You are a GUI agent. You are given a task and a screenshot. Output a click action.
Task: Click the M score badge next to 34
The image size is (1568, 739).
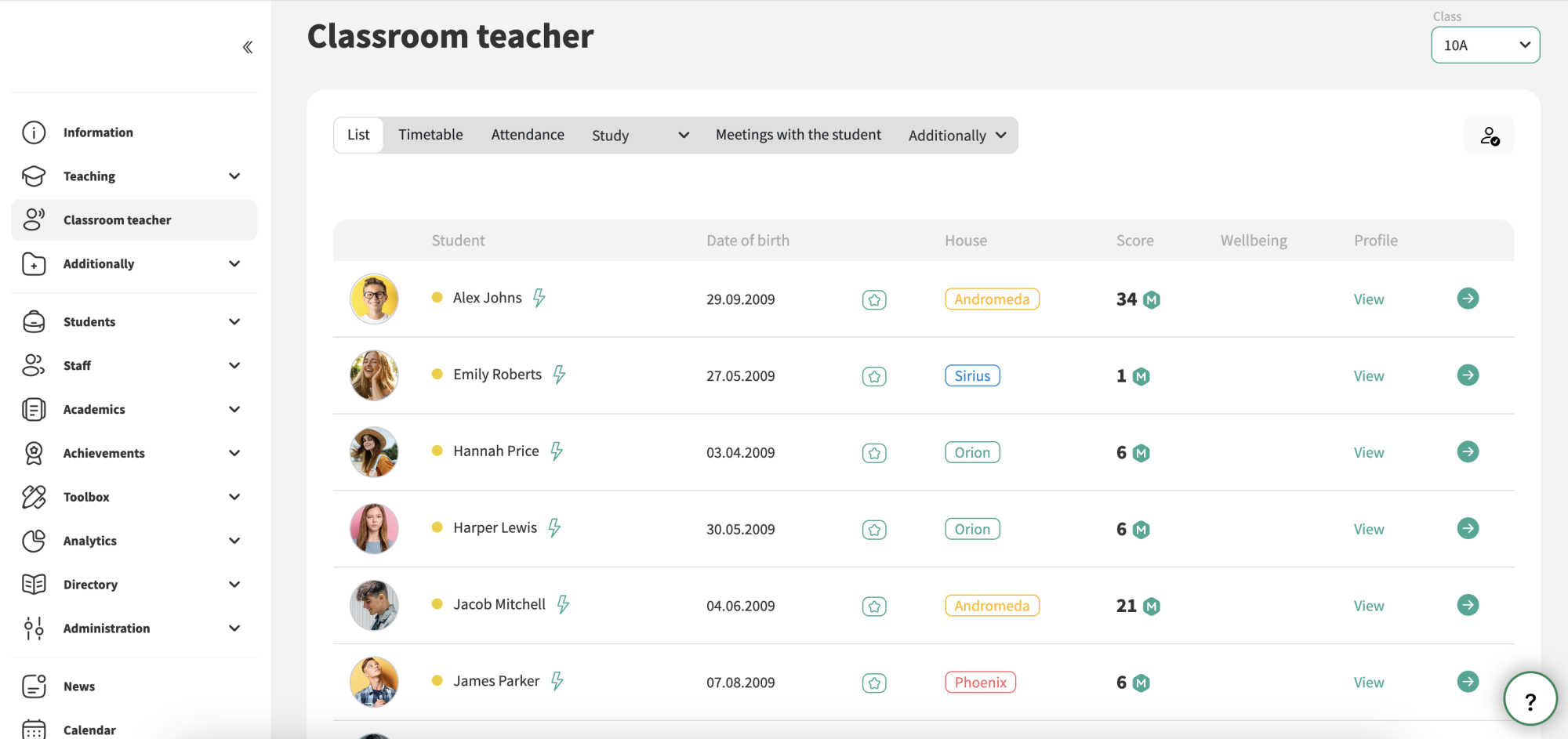point(1152,299)
